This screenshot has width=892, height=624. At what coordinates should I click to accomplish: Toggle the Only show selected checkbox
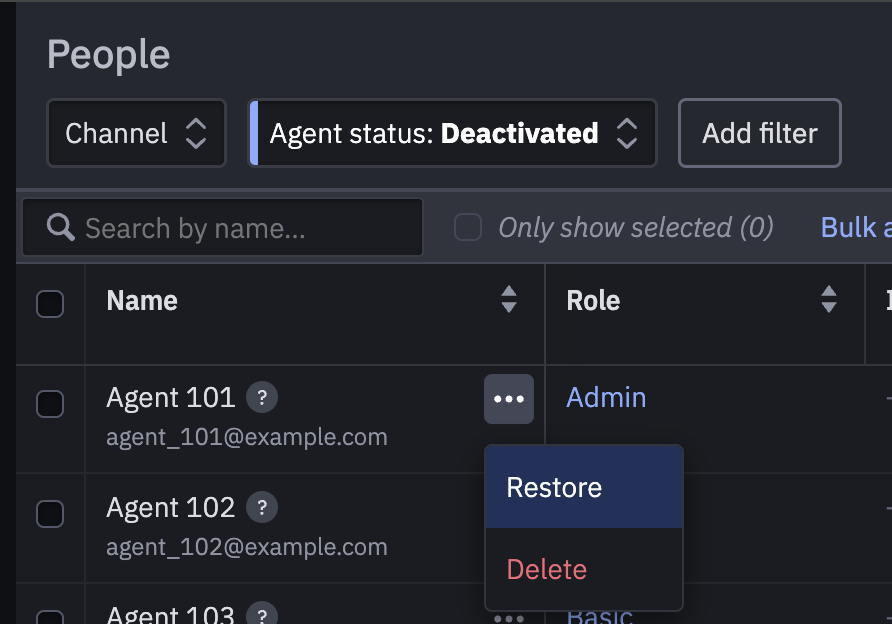click(468, 228)
